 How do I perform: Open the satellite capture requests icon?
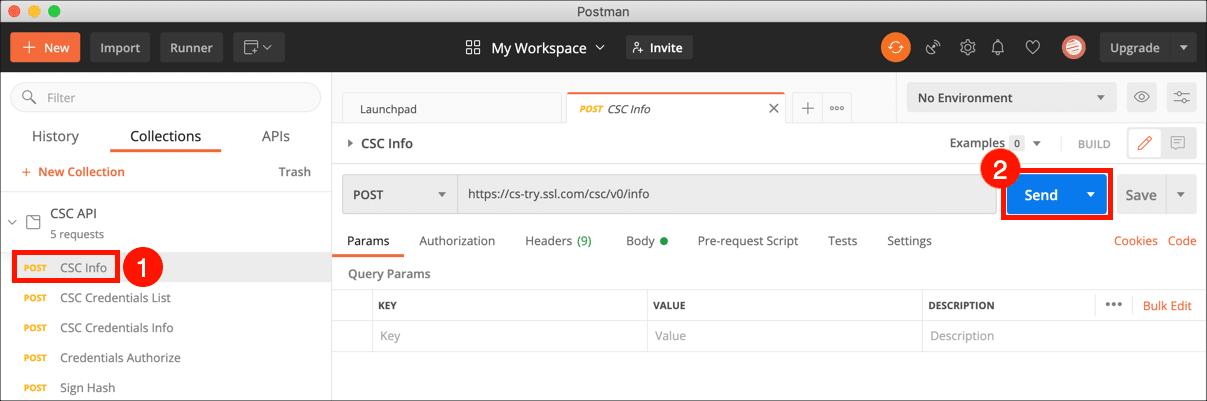point(932,47)
